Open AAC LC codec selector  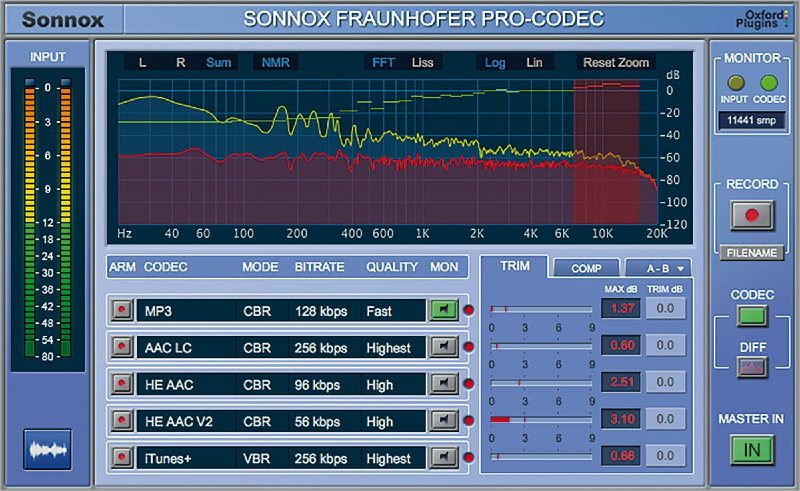186,348
